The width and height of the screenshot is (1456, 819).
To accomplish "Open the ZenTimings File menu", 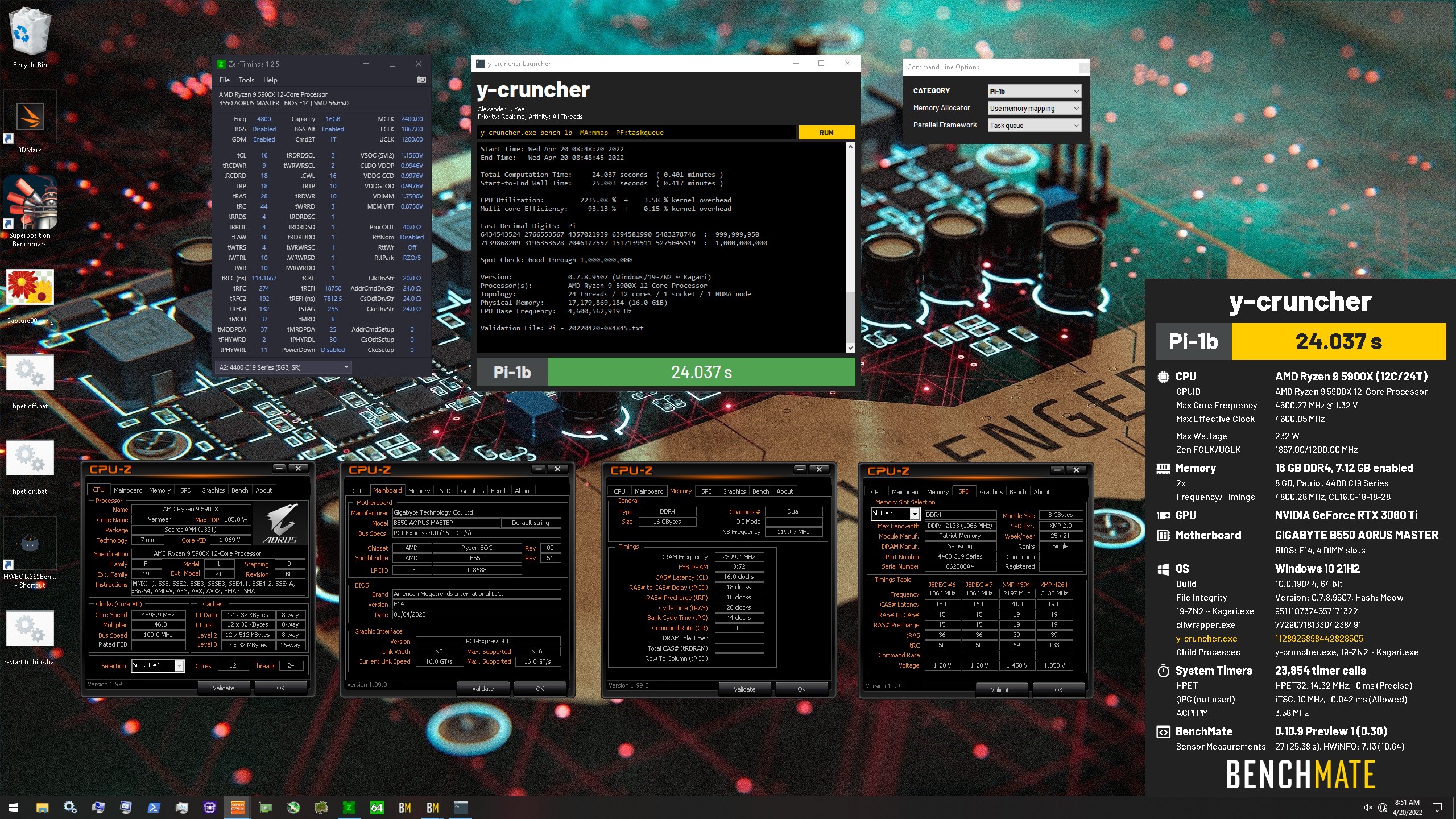I will (224, 80).
